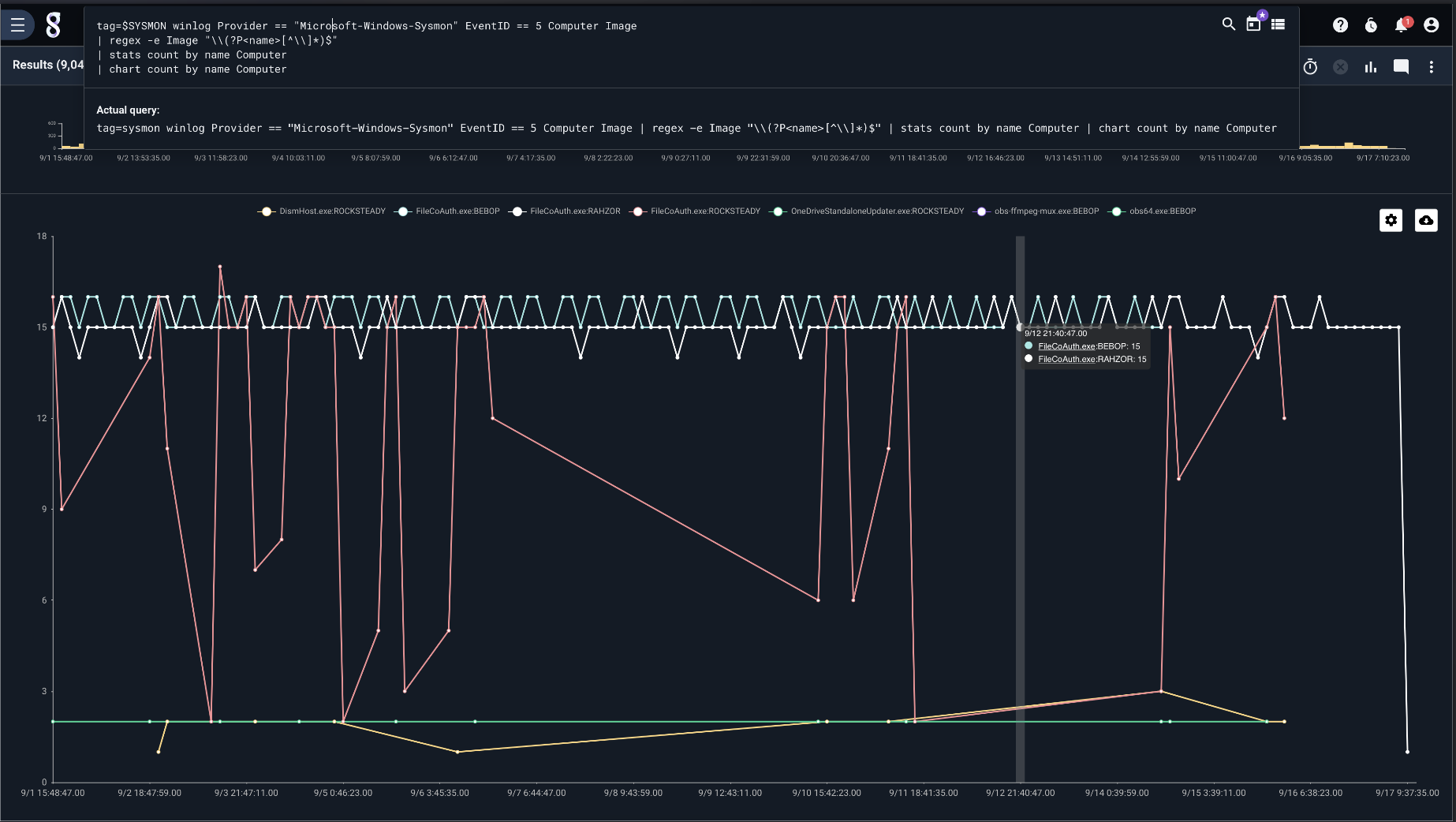Click FileCoAuth.exe:RAHZOR link in tooltip
This screenshot has width=1456, height=822.
pos(1066,359)
